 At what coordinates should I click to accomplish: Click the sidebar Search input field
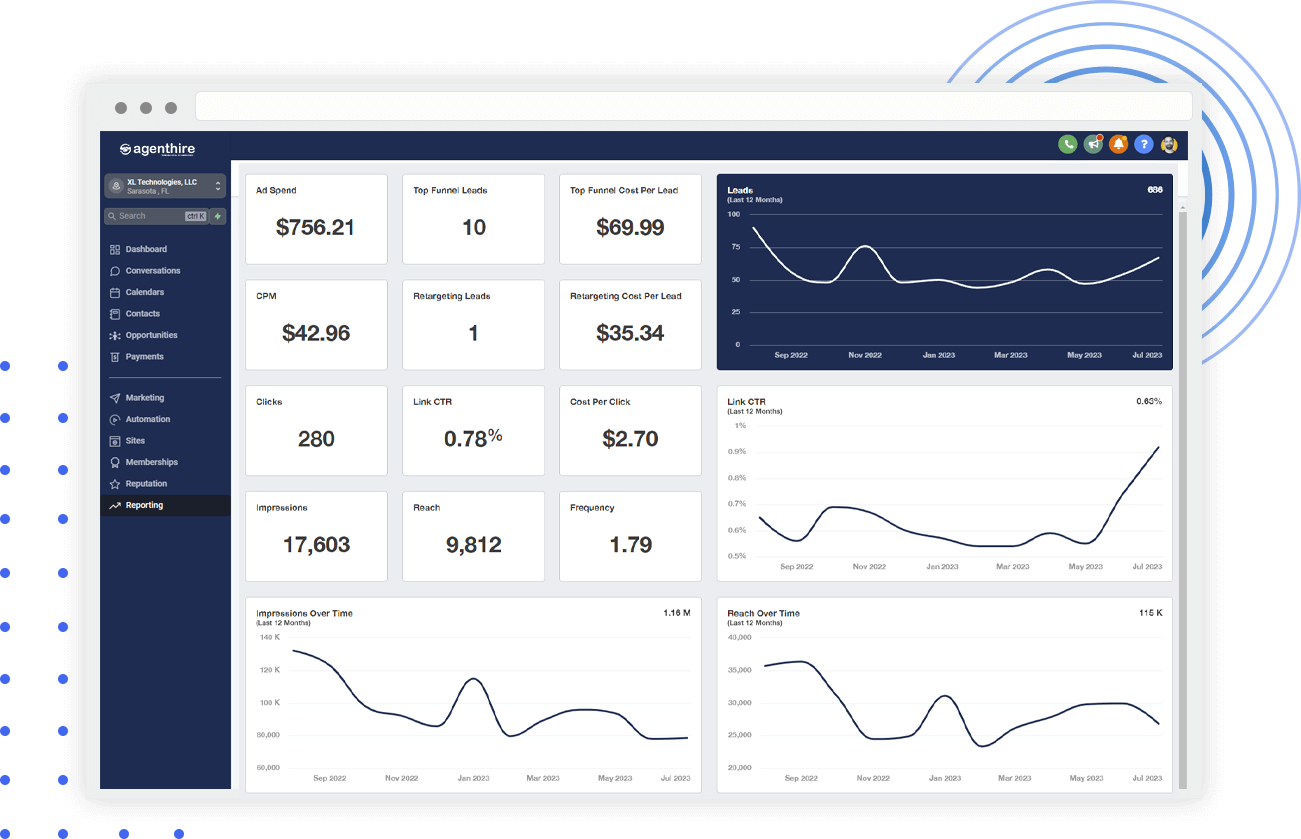pyautogui.click(x=155, y=216)
